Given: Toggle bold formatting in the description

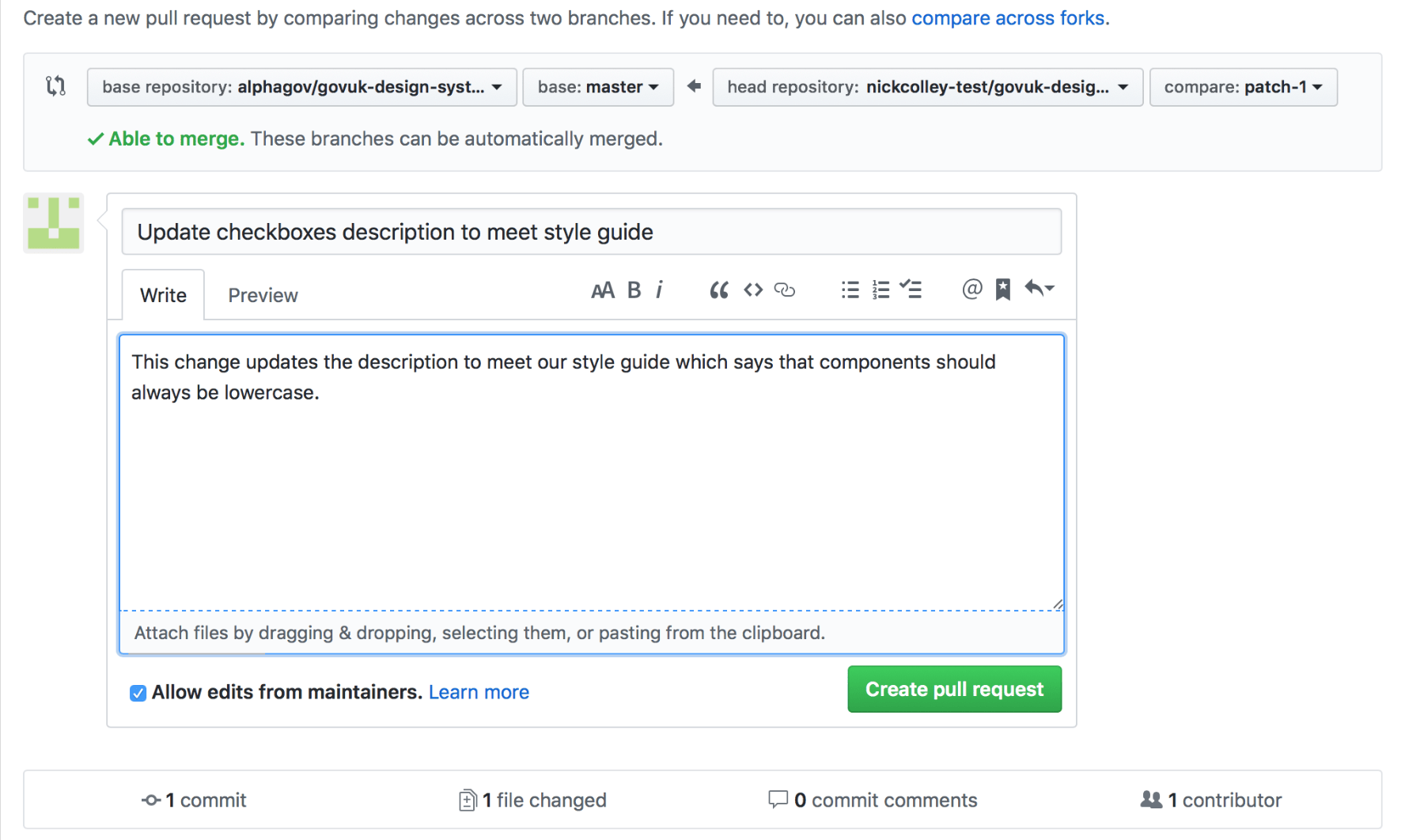Looking at the screenshot, I should click(634, 289).
